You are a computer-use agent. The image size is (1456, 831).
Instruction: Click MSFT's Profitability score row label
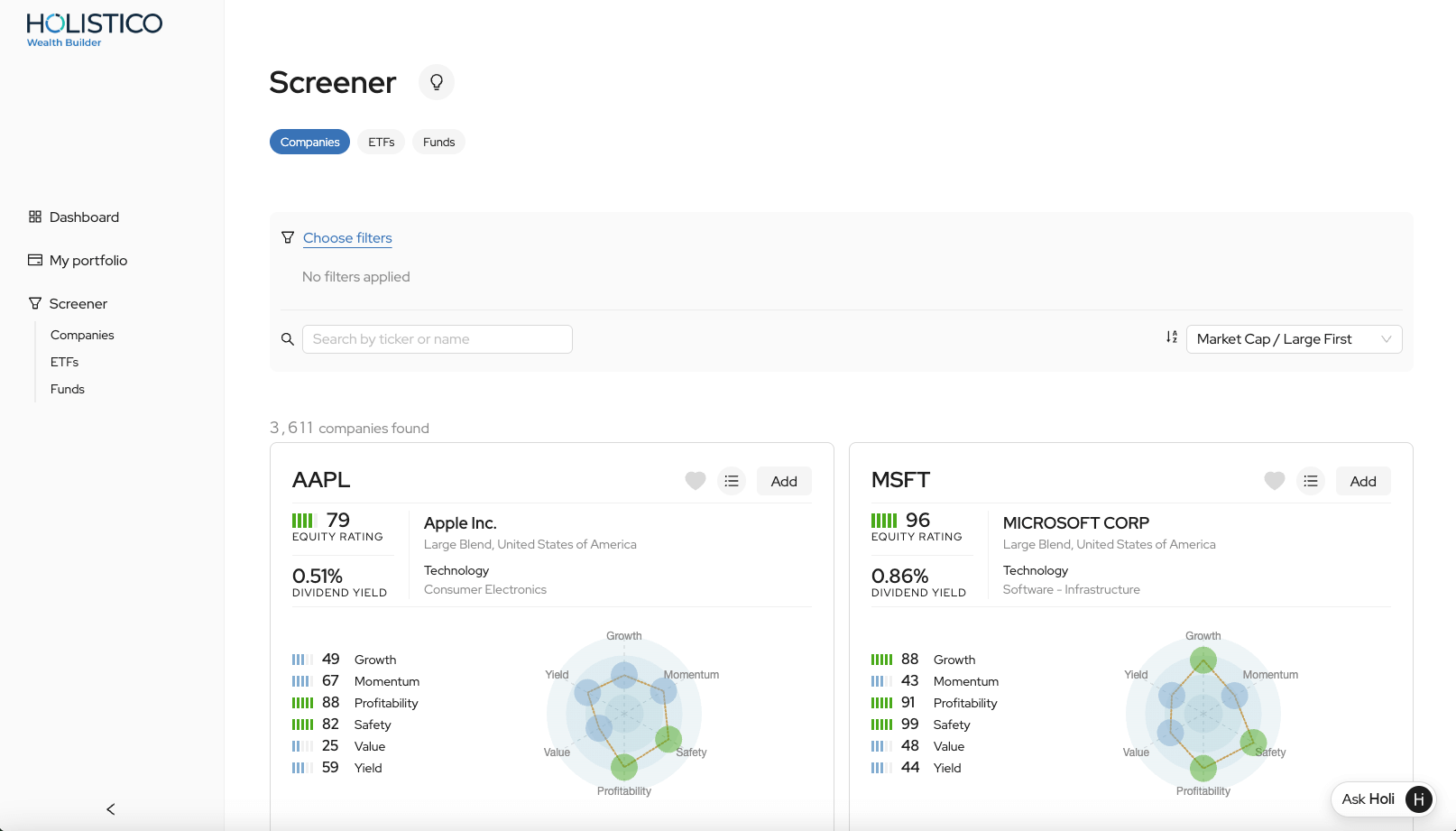[x=965, y=703]
